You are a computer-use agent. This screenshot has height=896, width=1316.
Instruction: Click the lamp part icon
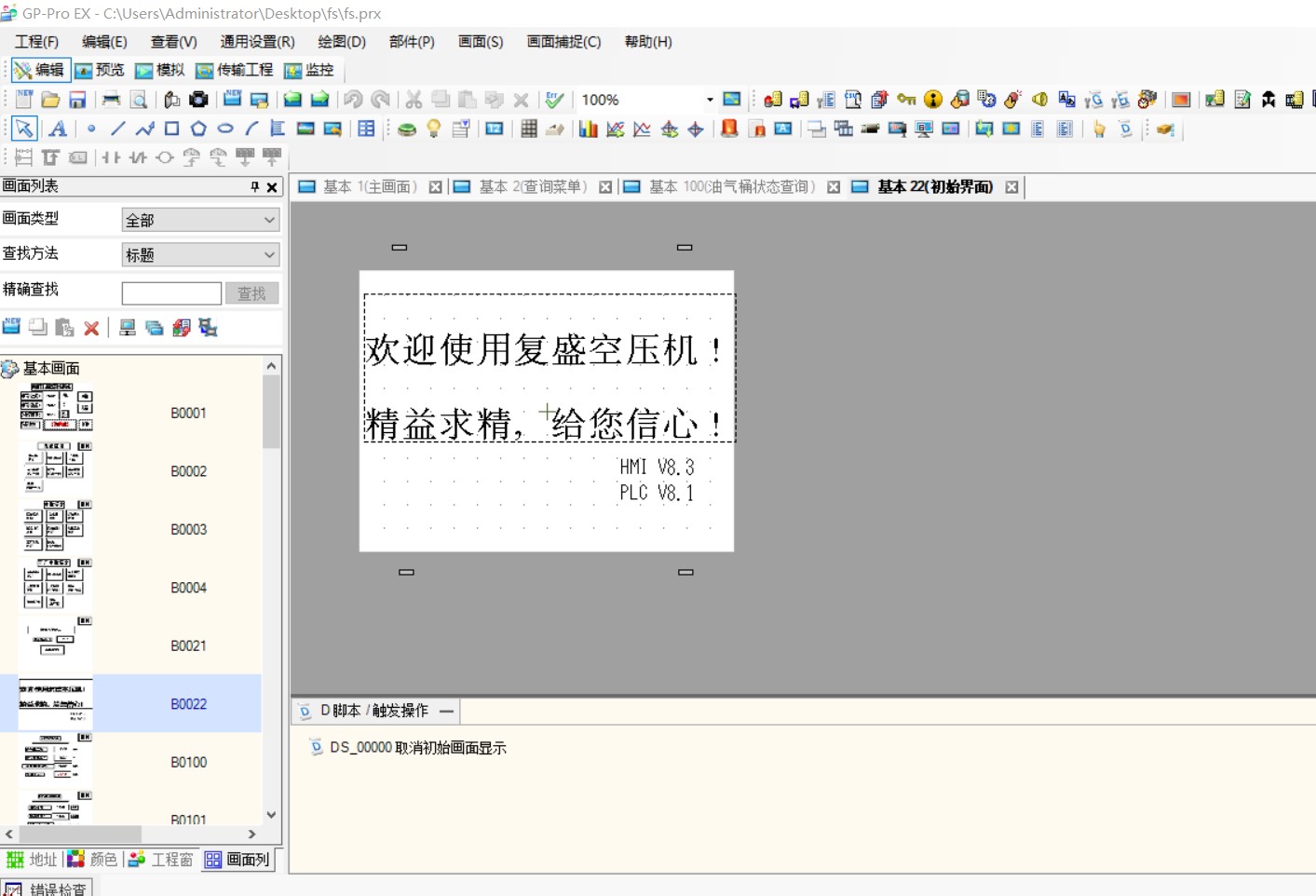tap(434, 129)
